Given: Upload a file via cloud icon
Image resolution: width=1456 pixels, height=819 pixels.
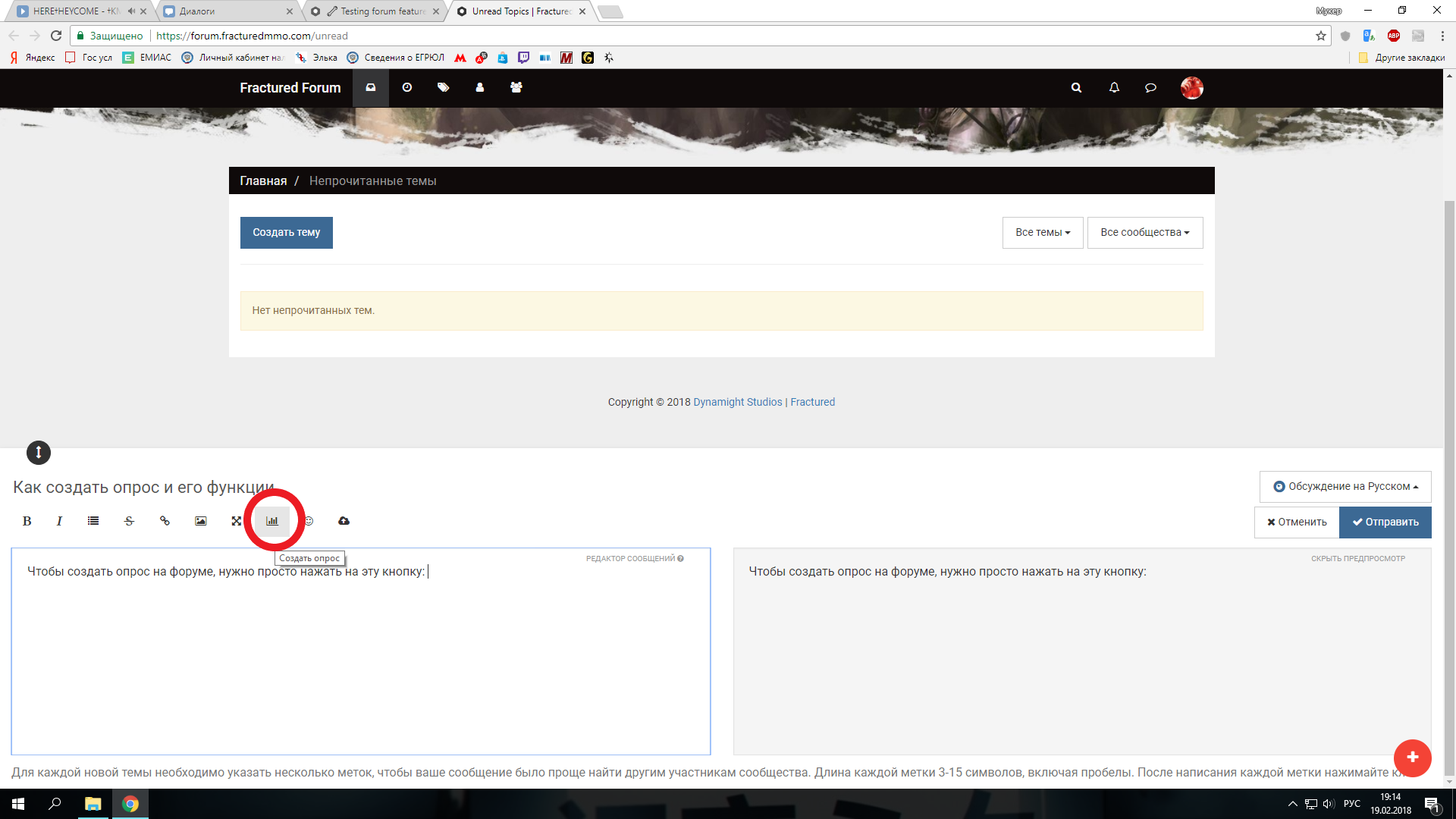Looking at the screenshot, I should (344, 521).
